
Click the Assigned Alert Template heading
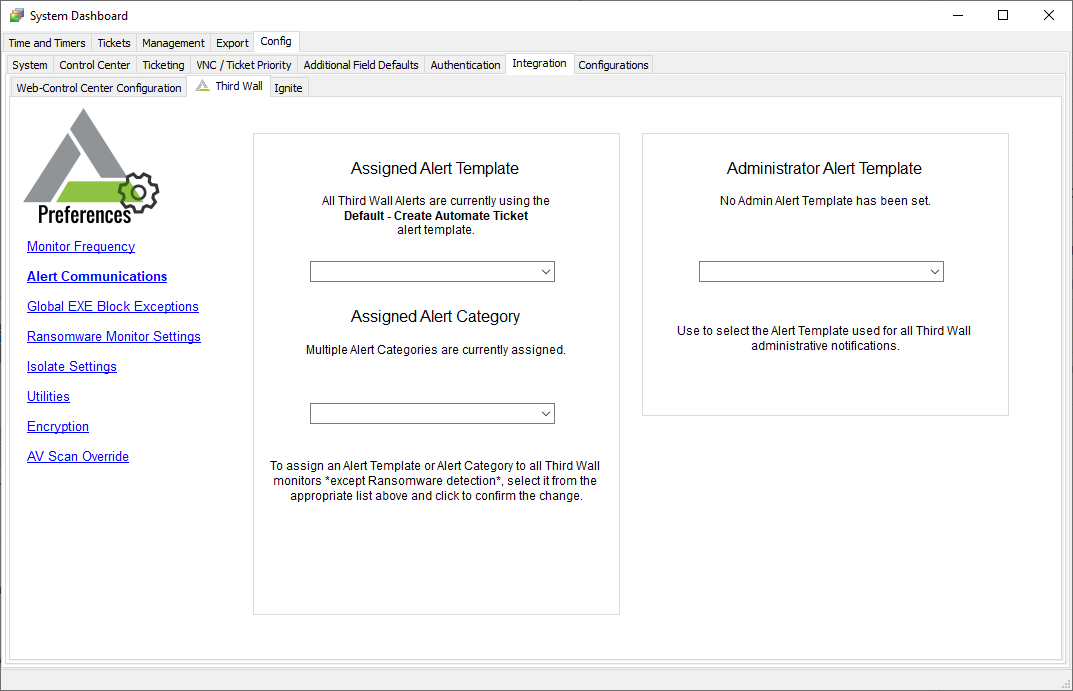435,168
